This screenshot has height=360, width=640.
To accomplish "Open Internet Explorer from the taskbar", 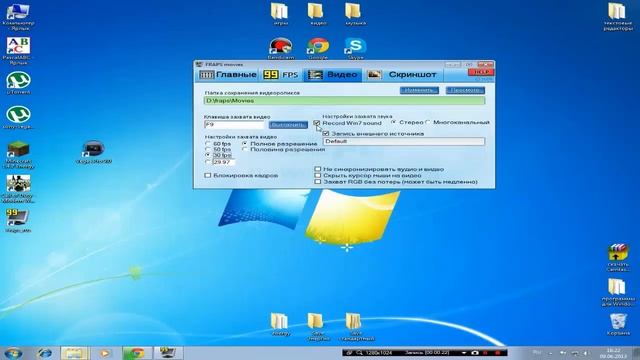I will point(44,353).
